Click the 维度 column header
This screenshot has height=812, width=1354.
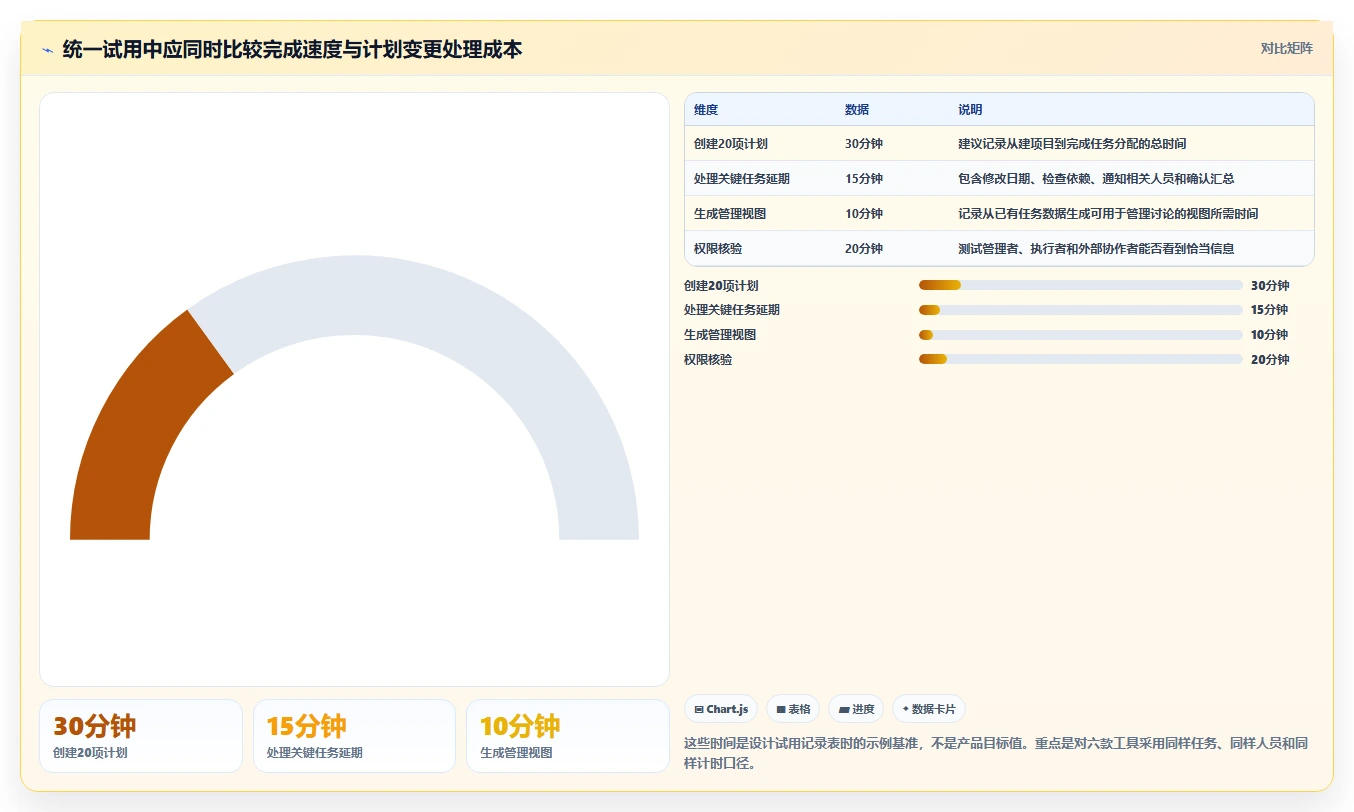(x=706, y=110)
